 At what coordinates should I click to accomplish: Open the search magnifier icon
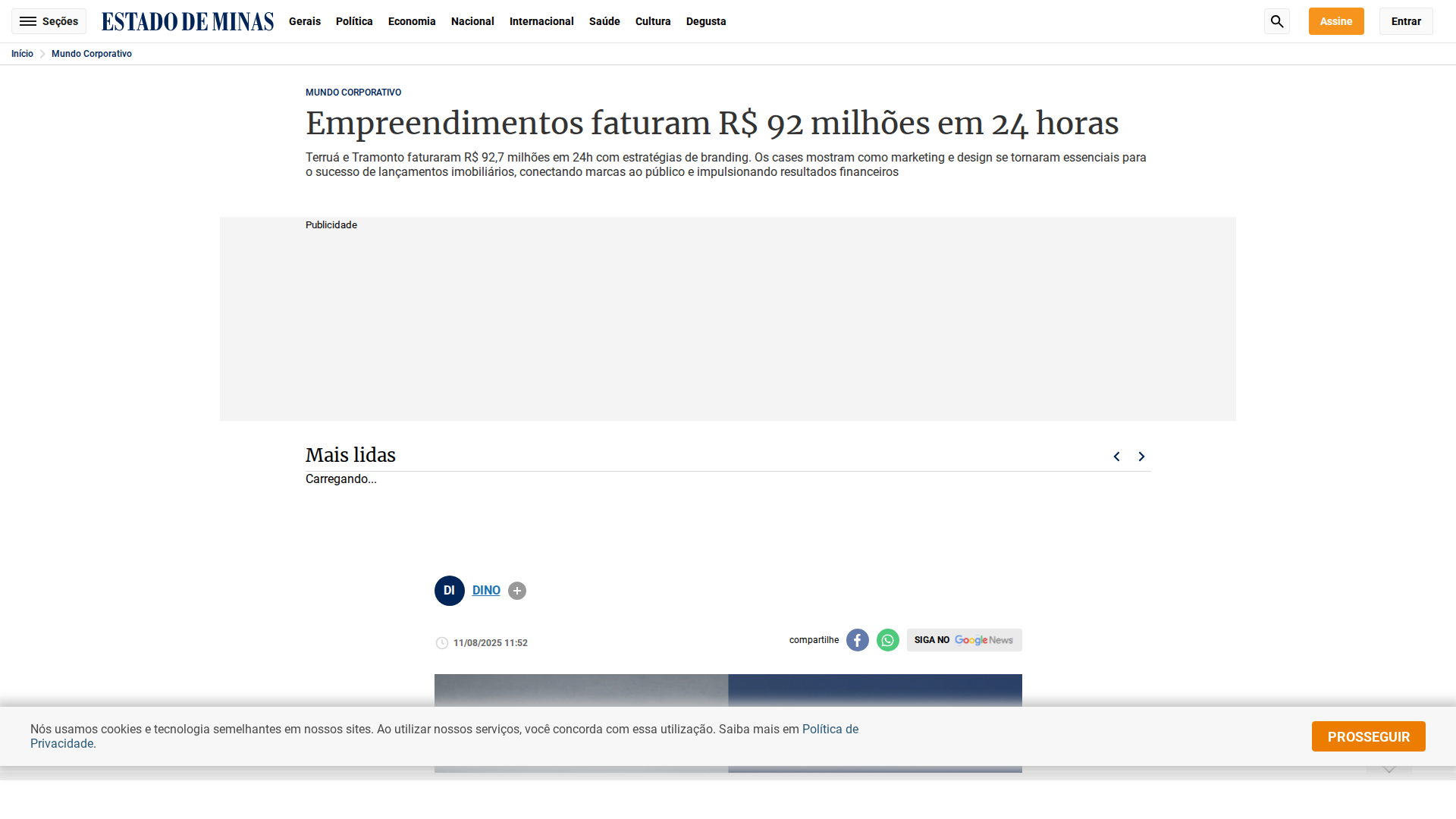tap(1277, 21)
